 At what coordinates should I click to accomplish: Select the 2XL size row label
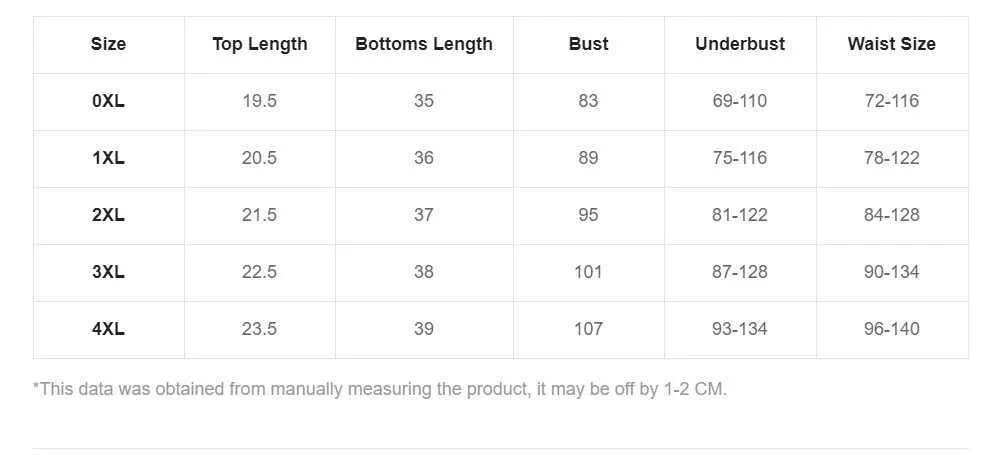click(x=108, y=215)
